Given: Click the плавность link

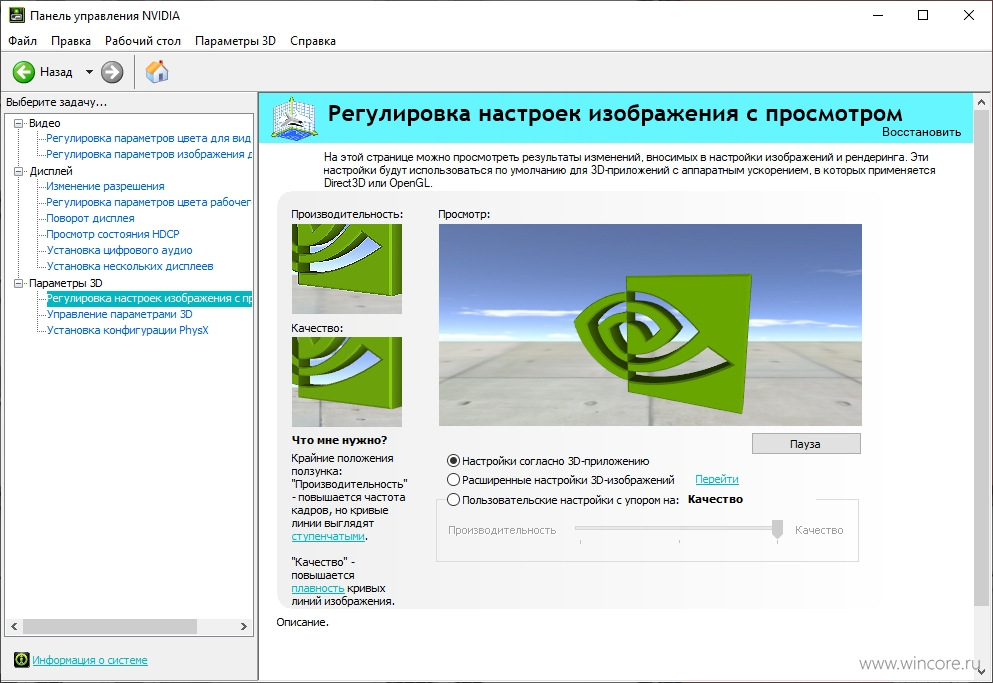Looking at the screenshot, I should click(317, 588).
